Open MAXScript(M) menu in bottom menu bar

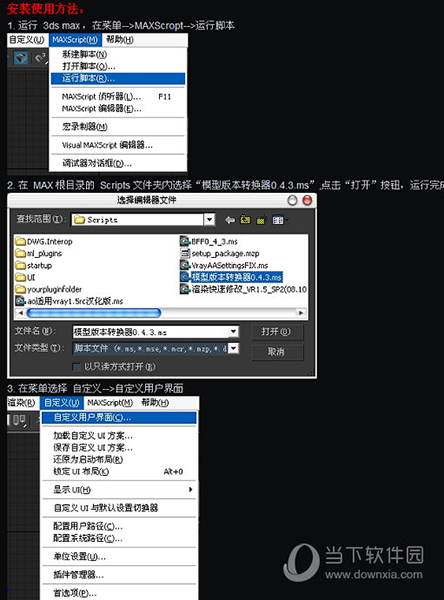(110, 403)
